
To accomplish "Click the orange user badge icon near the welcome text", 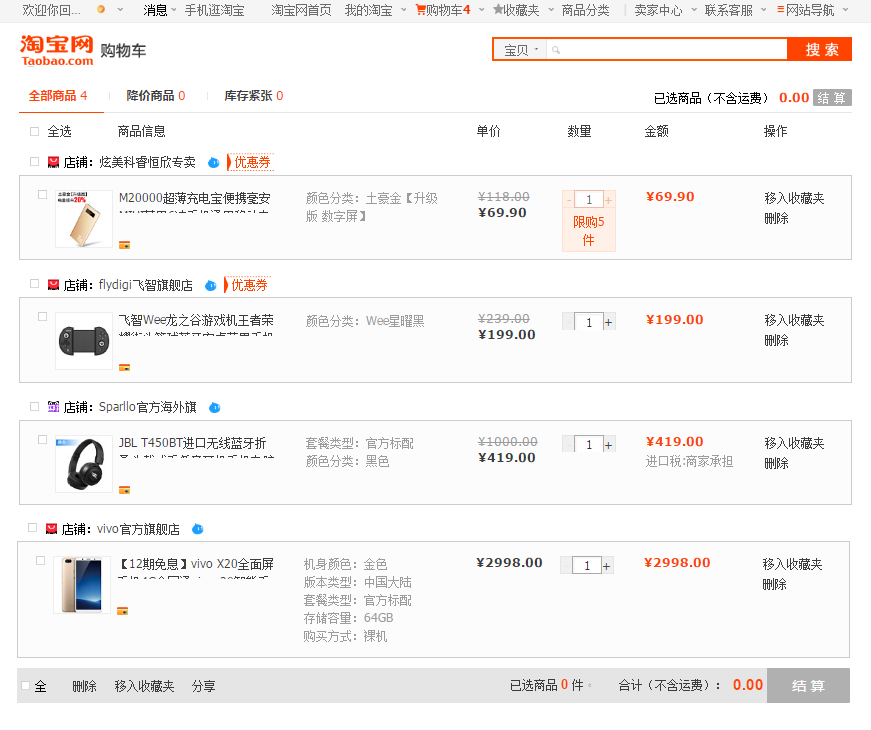I will coord(101,9).
